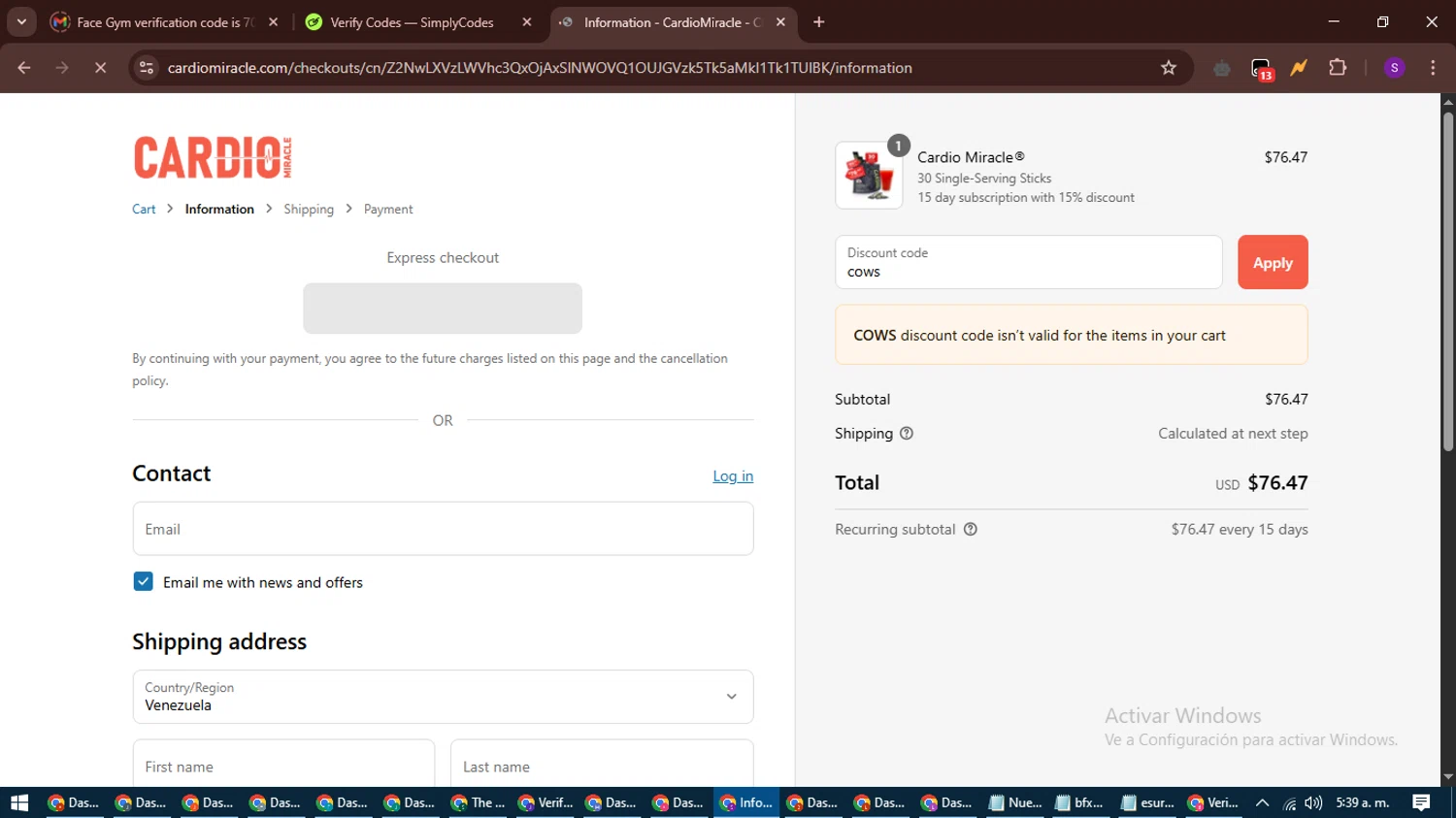This screenshot has width=1456, height=818.
Task: Open the Country/Region dropdown
Action: point(443,697)
